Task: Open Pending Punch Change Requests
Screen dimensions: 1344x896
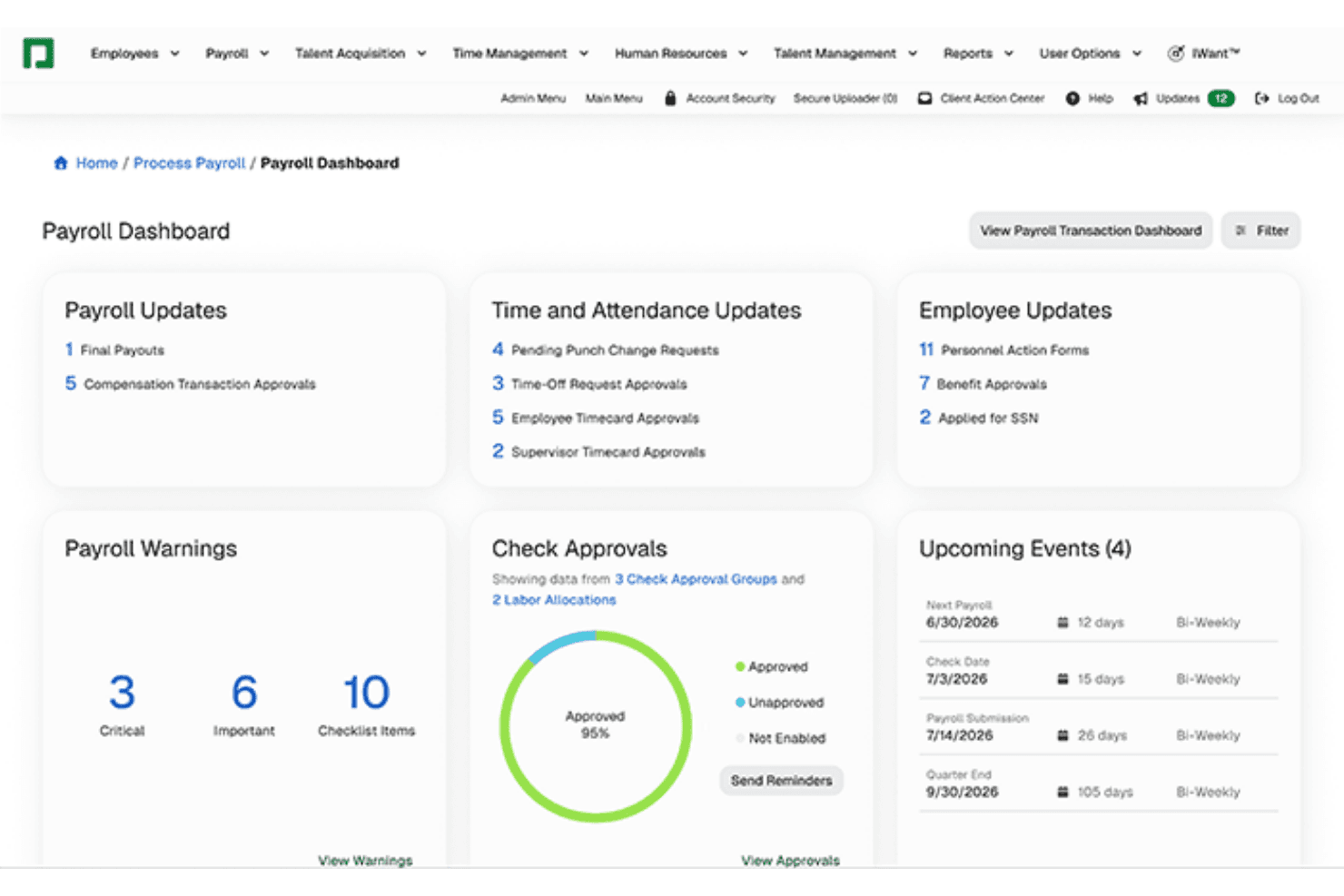Action: click(606, 350)
